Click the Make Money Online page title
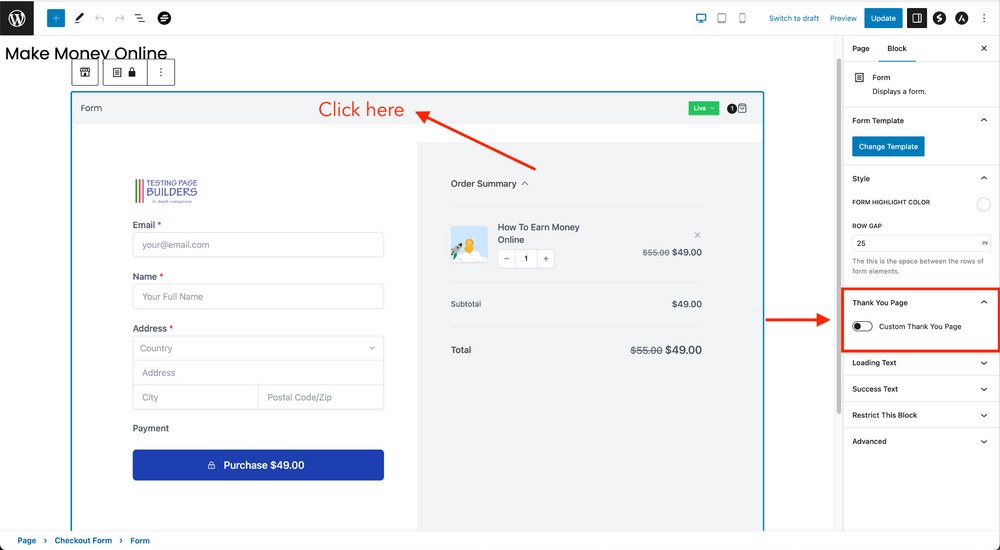Image resolution: width=1000 pixels, height=550 pixels. tap(86, 53)
